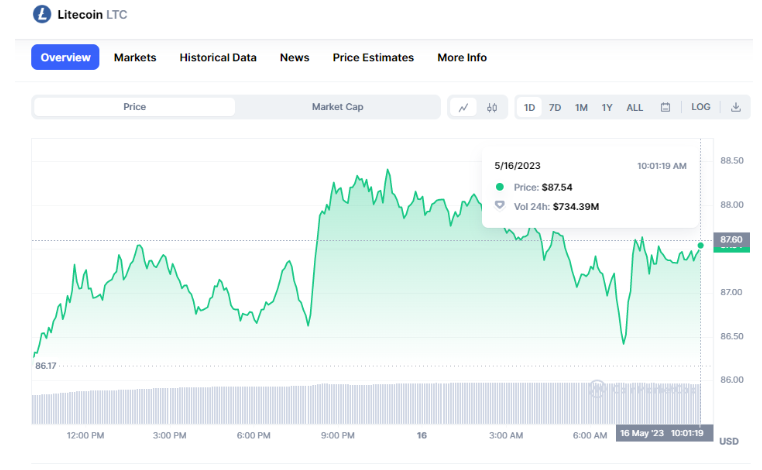Click the 6:00 PM axis label
The image size is (762, 470).
[253, 435]
